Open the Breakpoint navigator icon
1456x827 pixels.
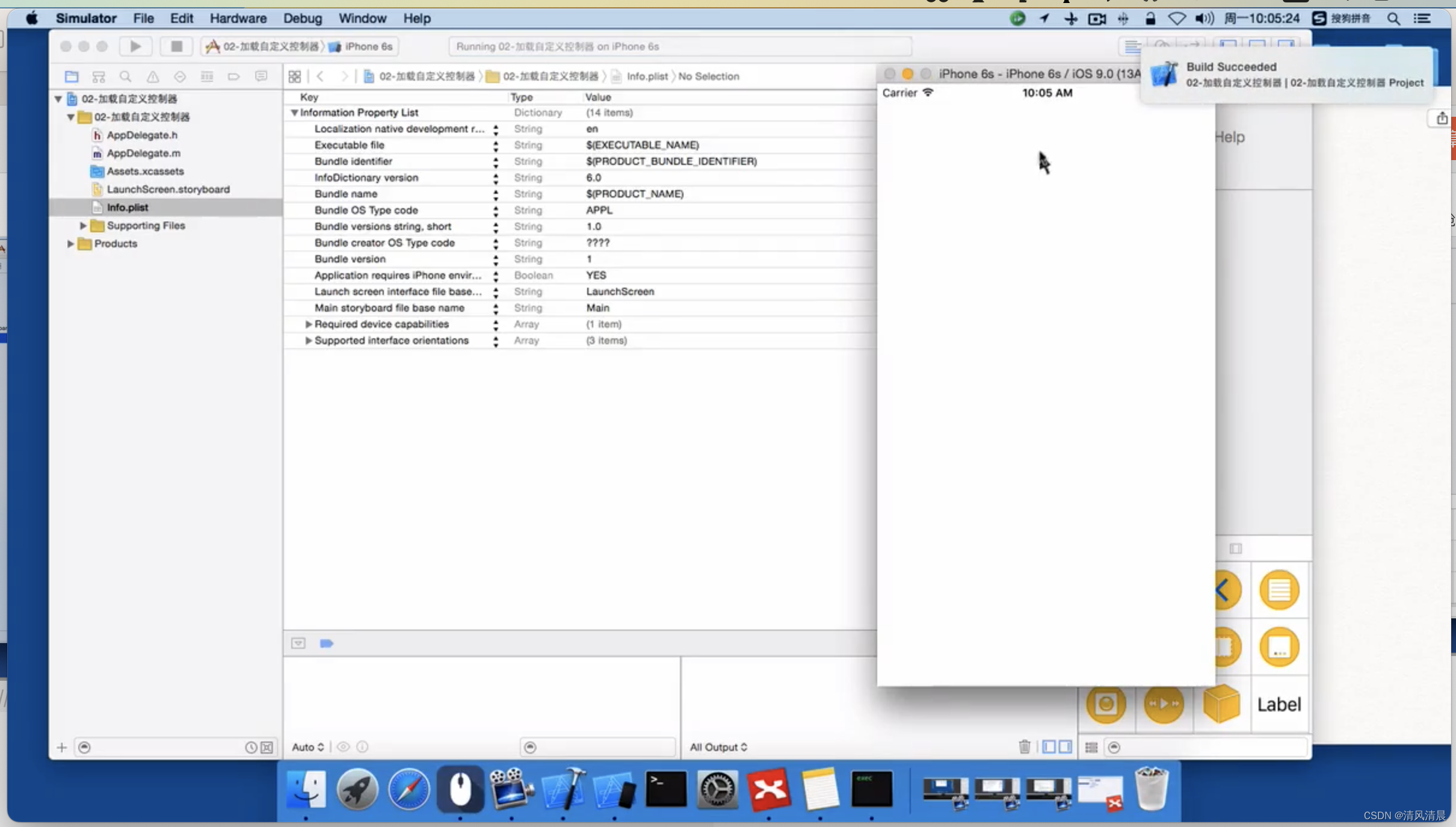pyautogui.click(x=233, y=76)
